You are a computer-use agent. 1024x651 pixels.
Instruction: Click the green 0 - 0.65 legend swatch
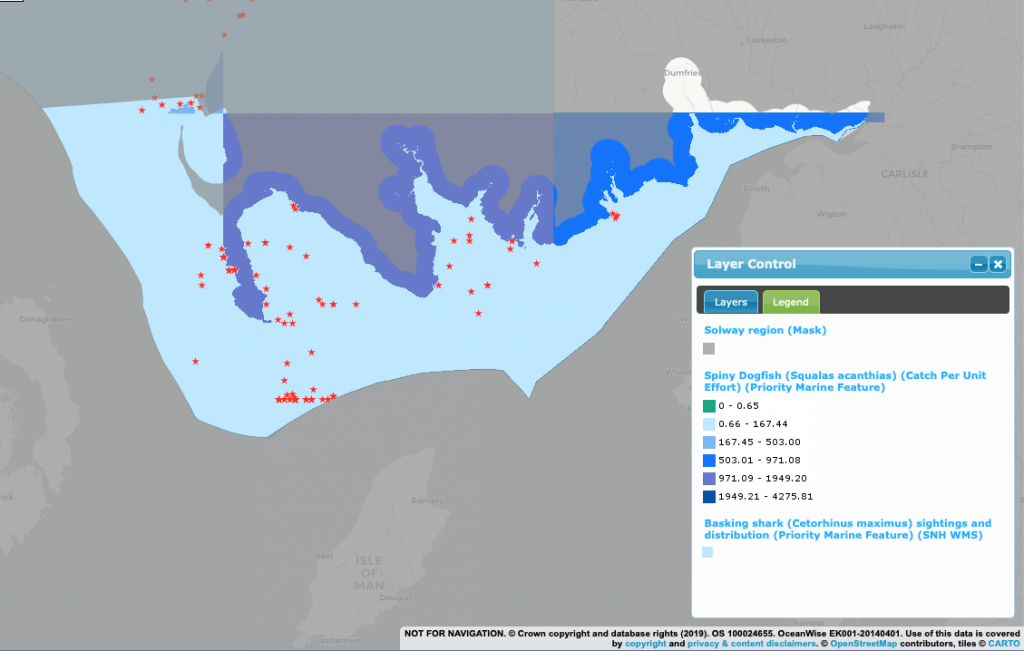pyautogui.click(x=709, y=406)
